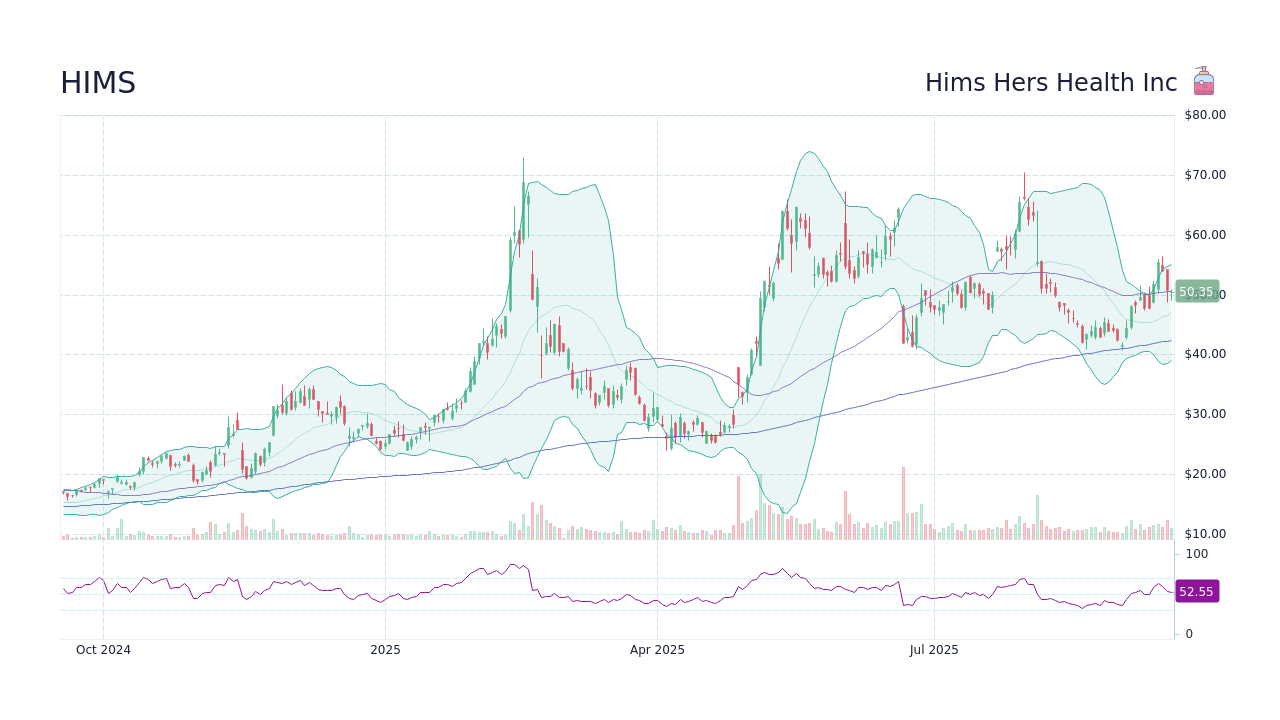The height and width of the screenshot is (720, 1280).
Task: Click the purple 52.55 RSI value tag
Action: [x=1197, y=592]
